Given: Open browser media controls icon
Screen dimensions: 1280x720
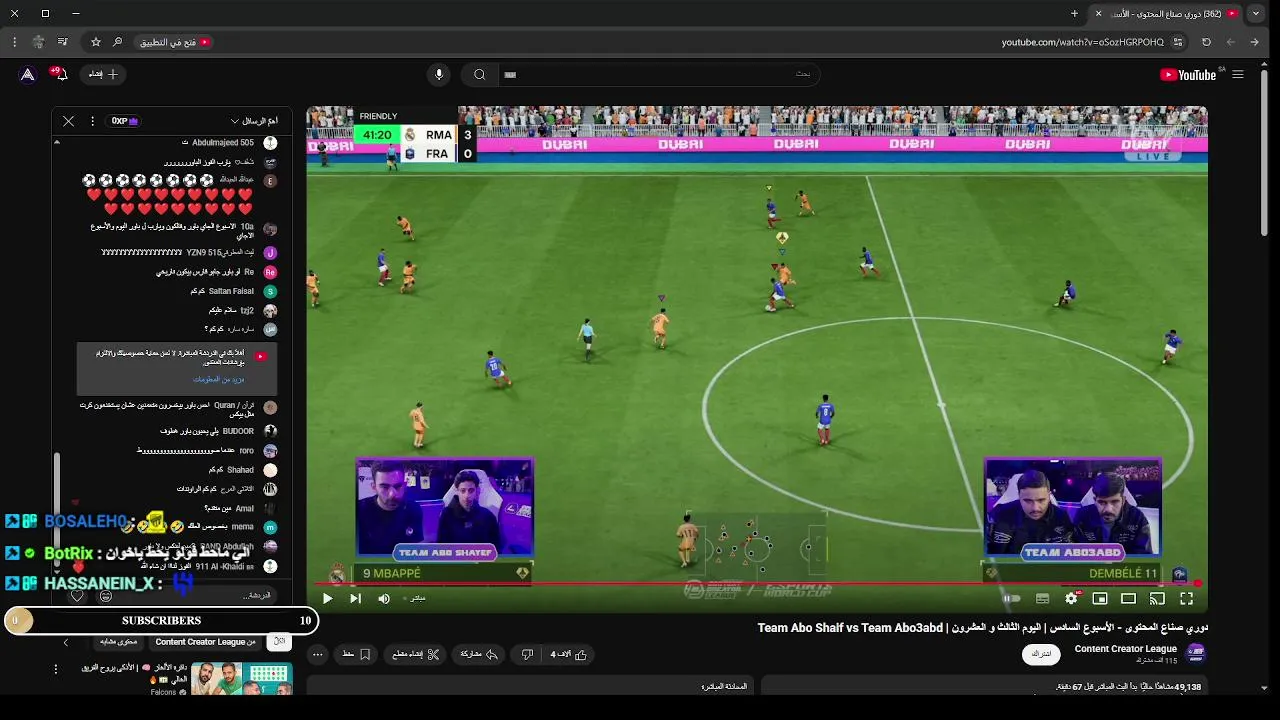Looking at the screenshot, I should [62, 42].
